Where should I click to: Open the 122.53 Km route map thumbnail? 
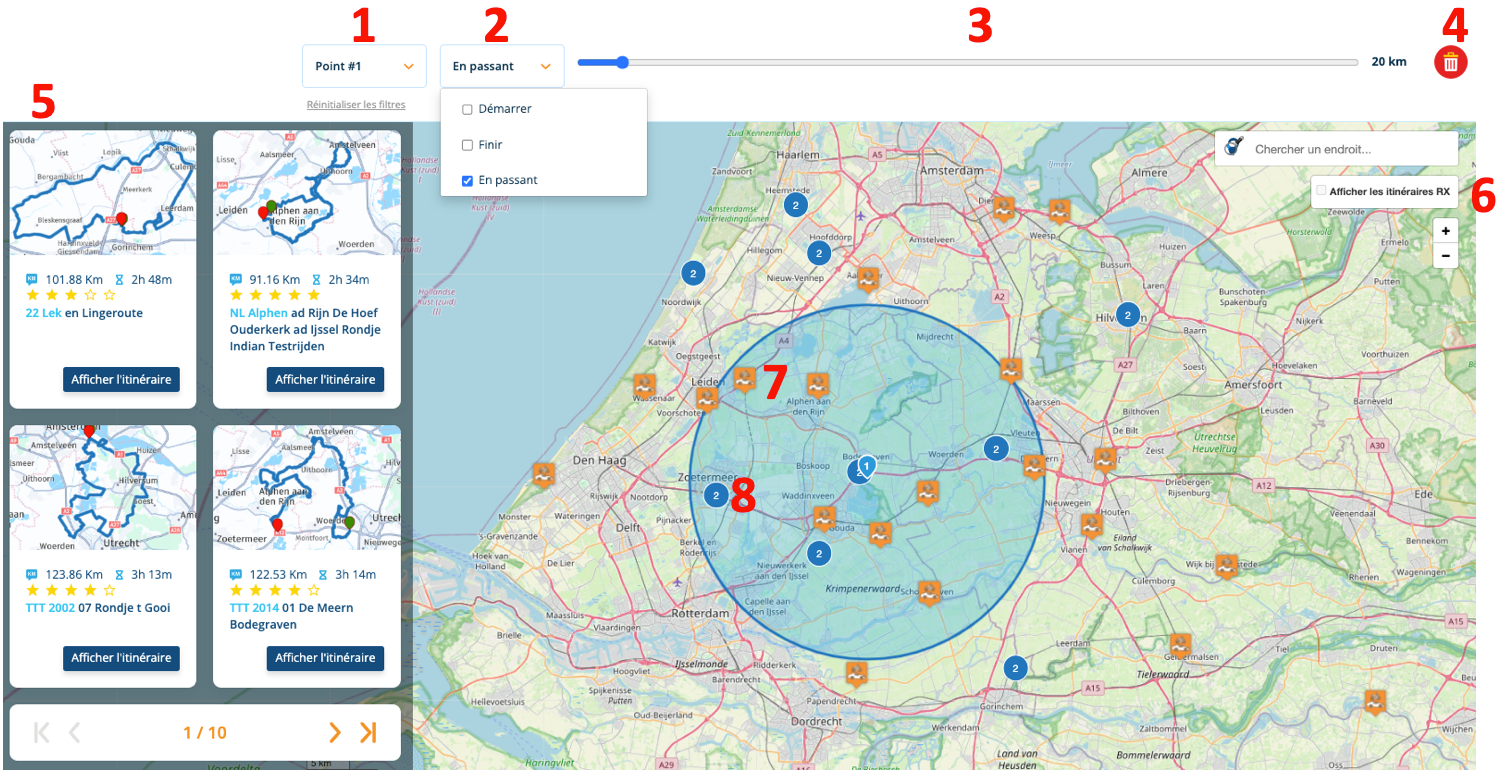(x=307, y=487)
